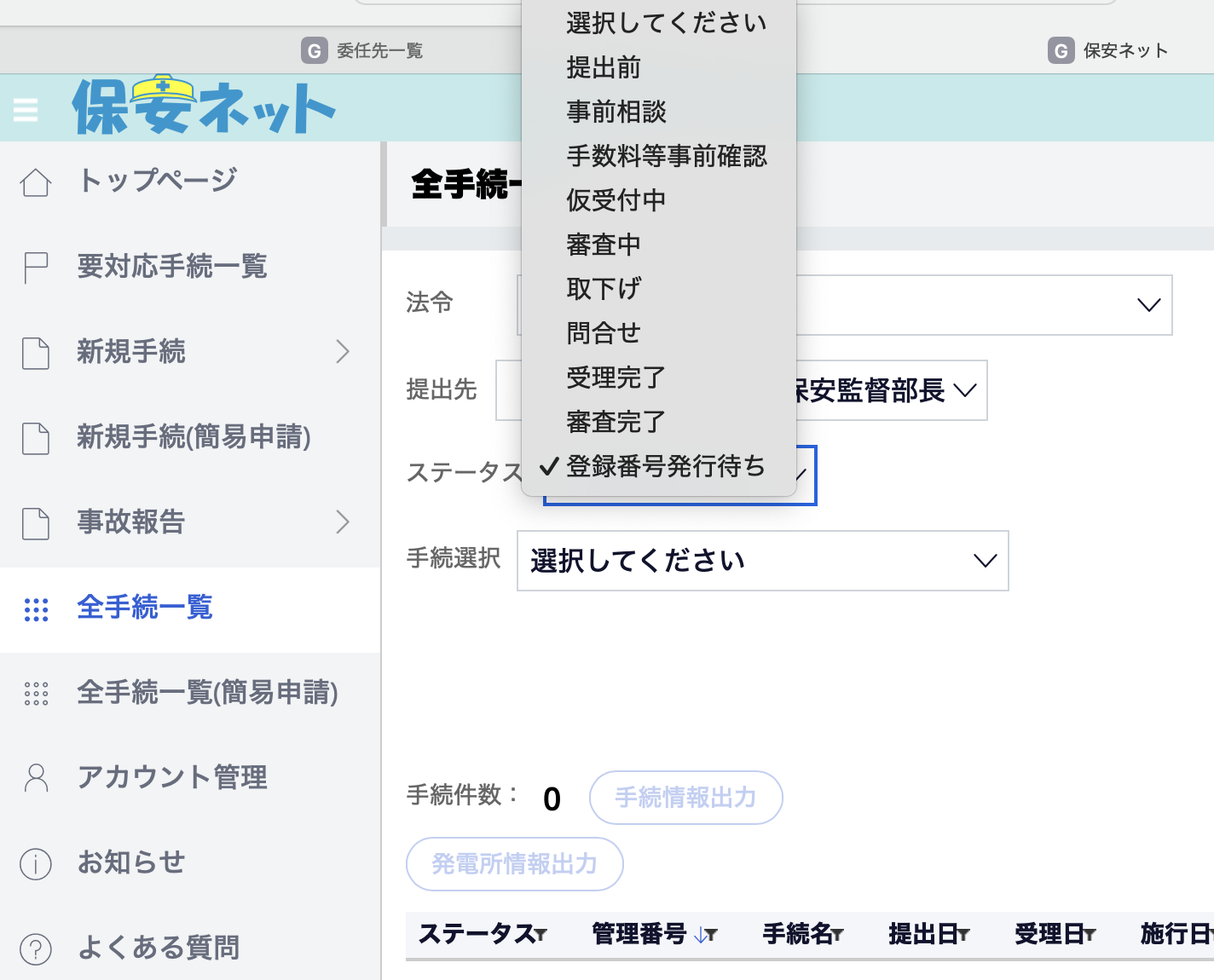Click the filter icon on ステータス column
This screenshot has width=1214, height=980.
[541, 936]
